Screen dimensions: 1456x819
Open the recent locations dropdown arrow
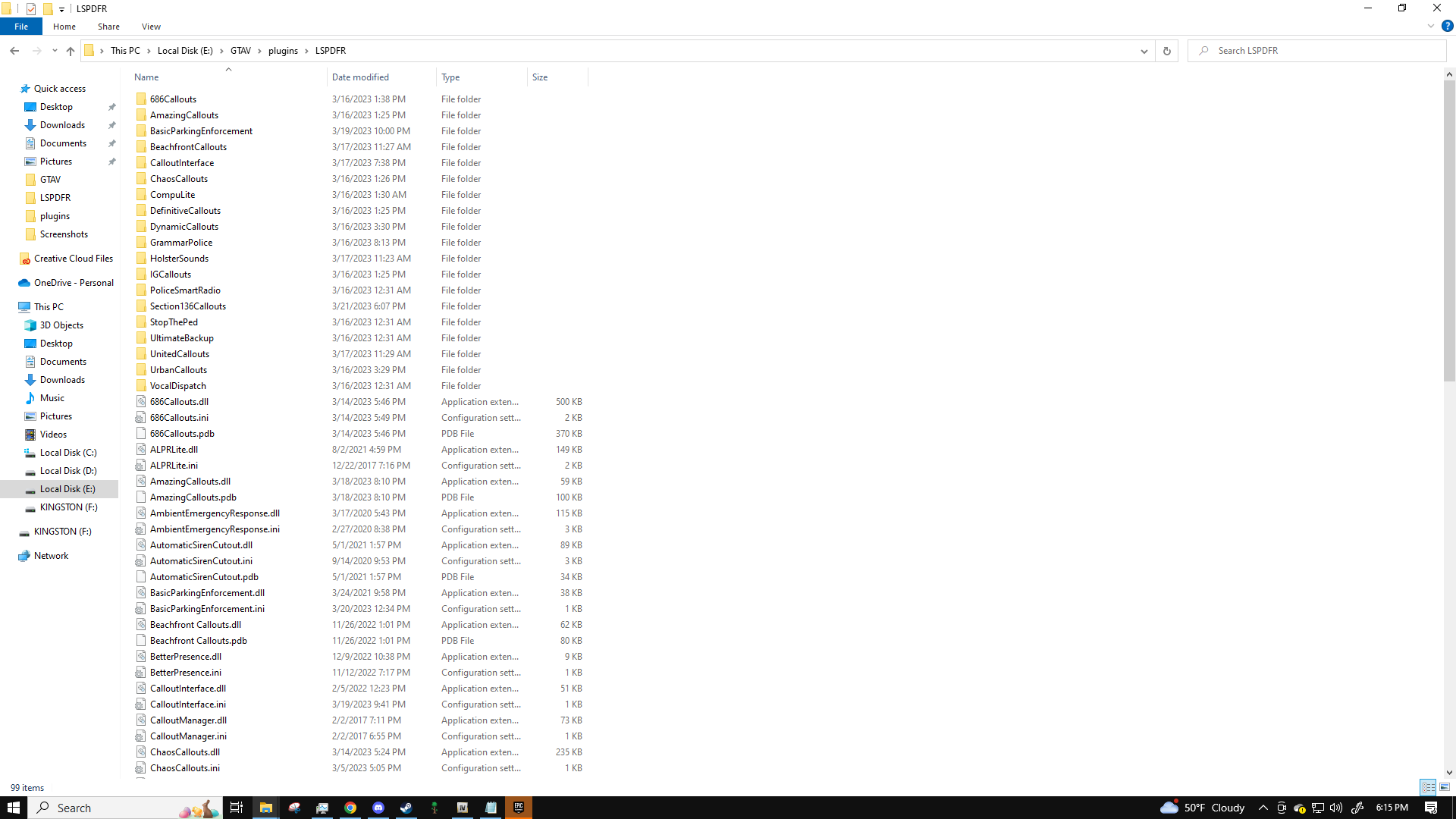(x=55, y=51)
